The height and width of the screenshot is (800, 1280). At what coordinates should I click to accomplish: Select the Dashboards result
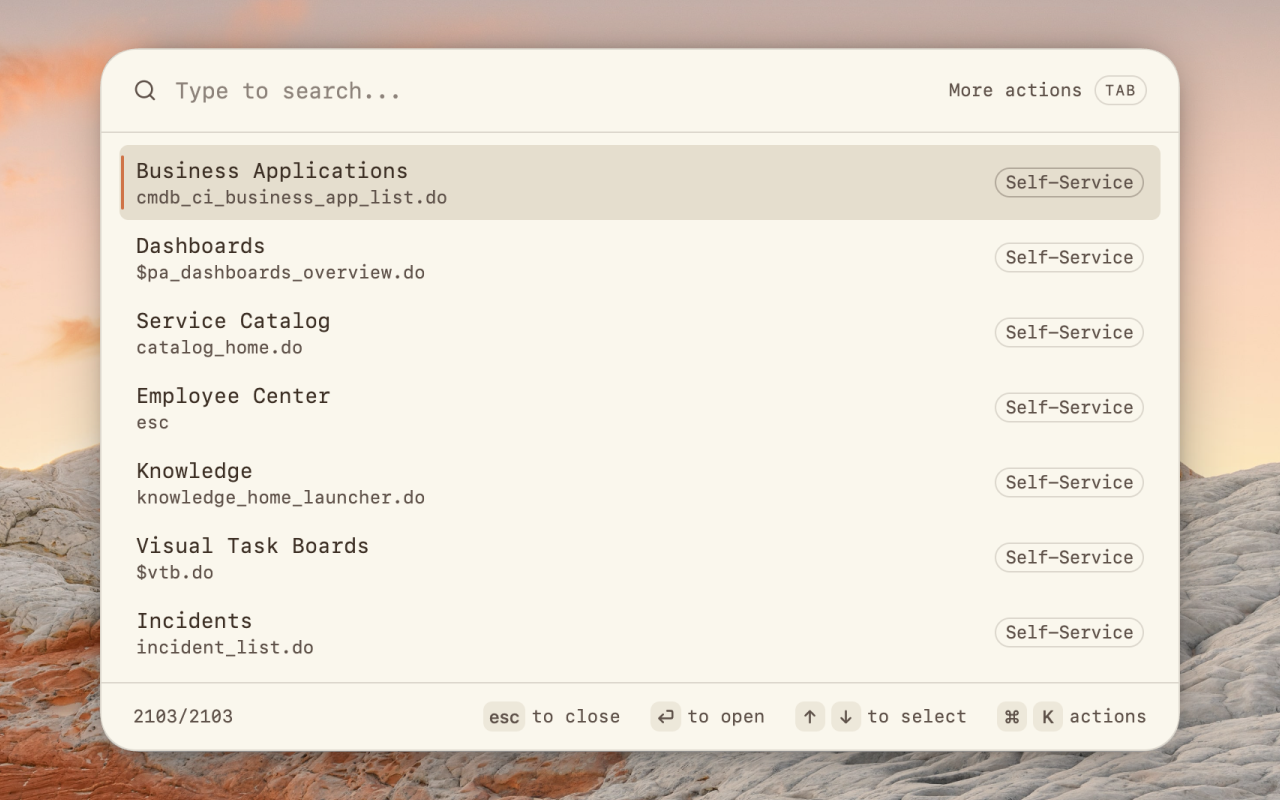(x=640, y=257)
